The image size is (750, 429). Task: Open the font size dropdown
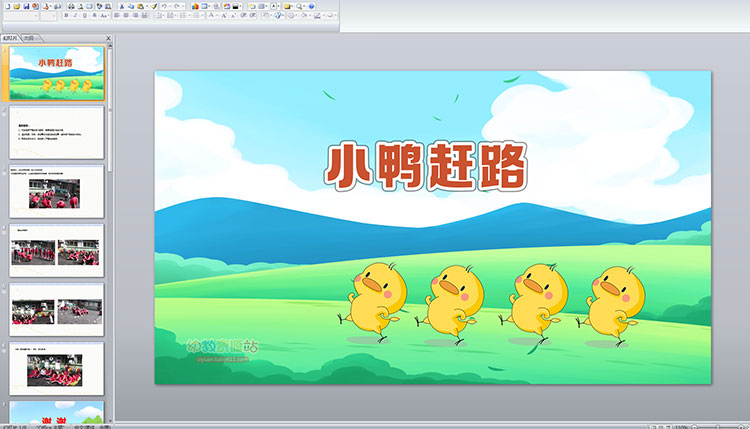pyautogui.click(x=54, y=16)
